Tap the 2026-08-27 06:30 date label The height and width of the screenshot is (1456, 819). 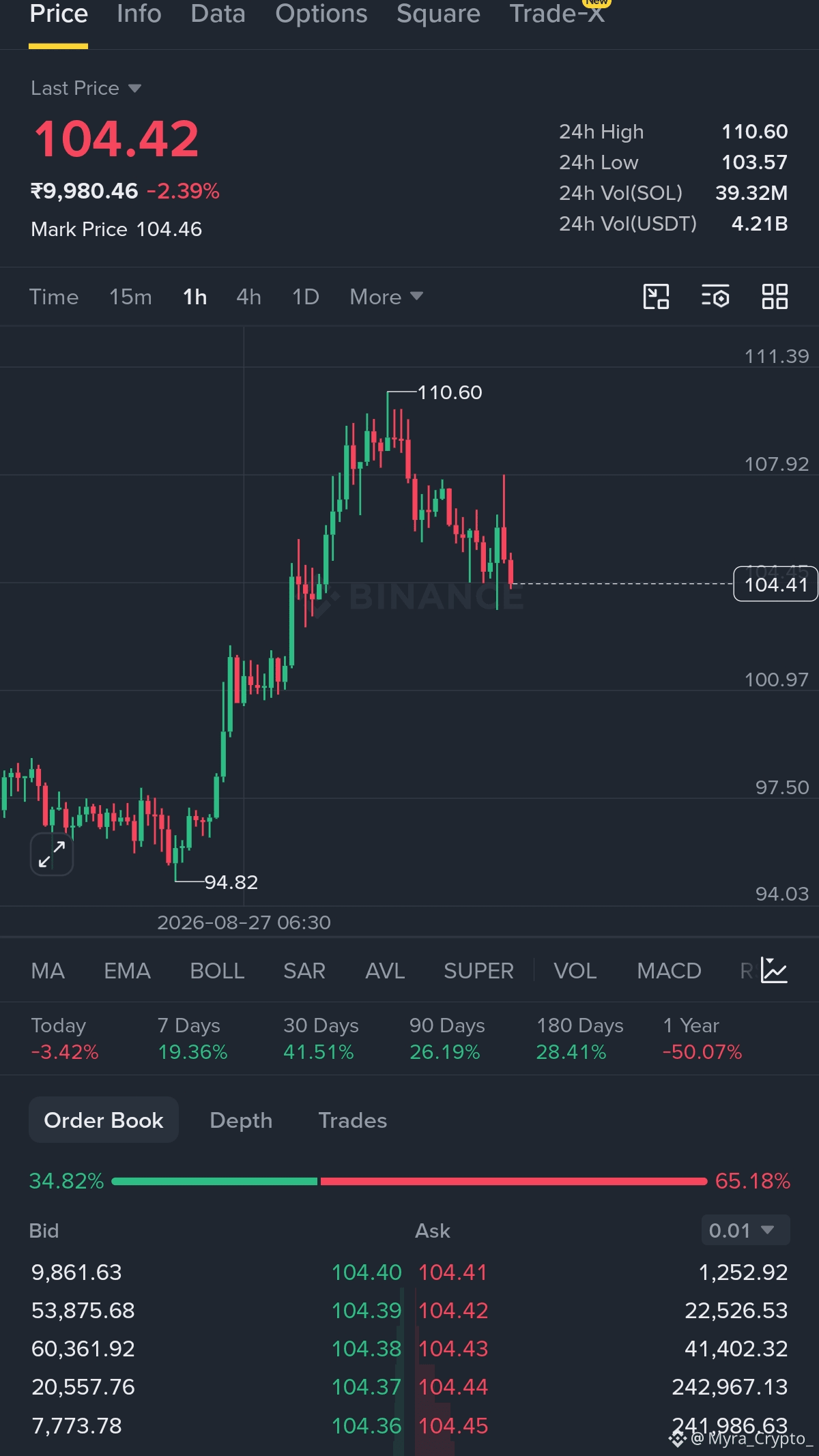(x=244, y=922)
